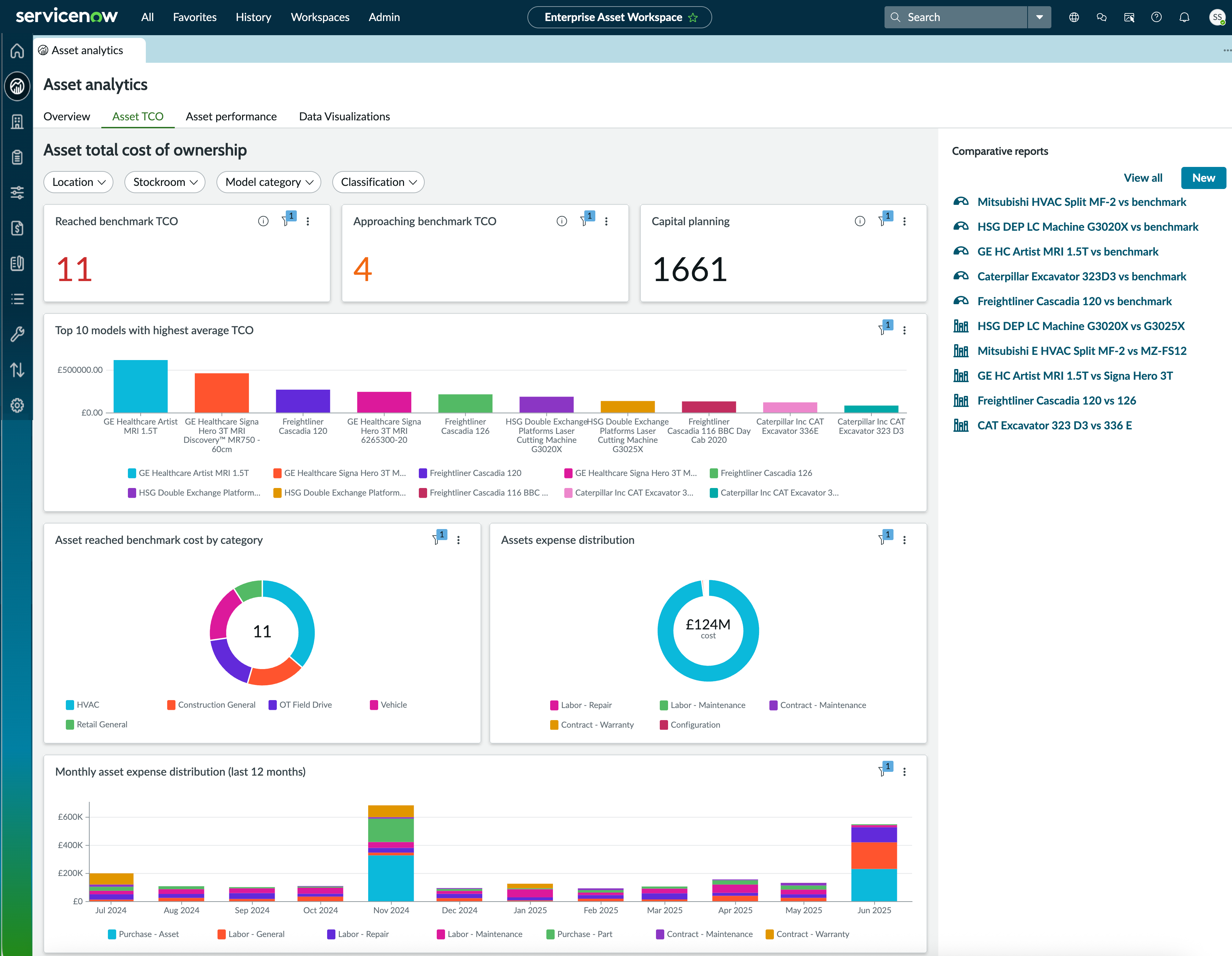Expand the Stockroom filter dropdown
This screenshot has width=1232, height=956.
click(165, 182)
